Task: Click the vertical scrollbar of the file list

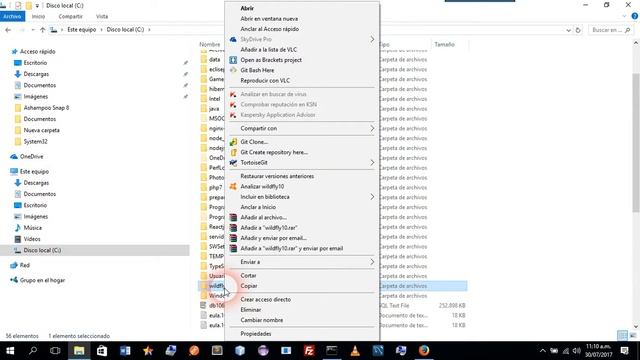Action: [636, 143]
